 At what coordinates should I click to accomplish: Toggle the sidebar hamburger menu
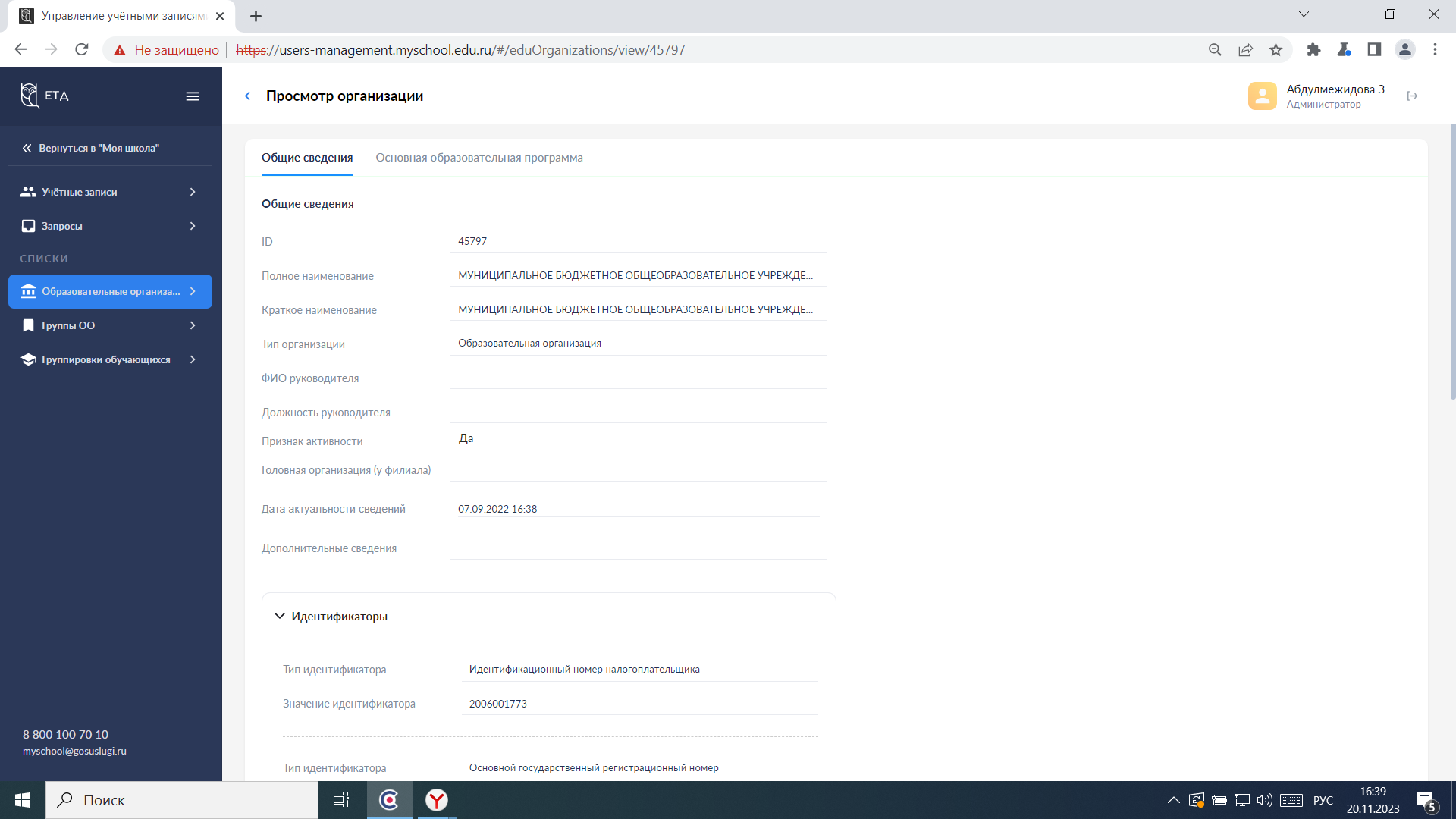(x=193, y=96)
